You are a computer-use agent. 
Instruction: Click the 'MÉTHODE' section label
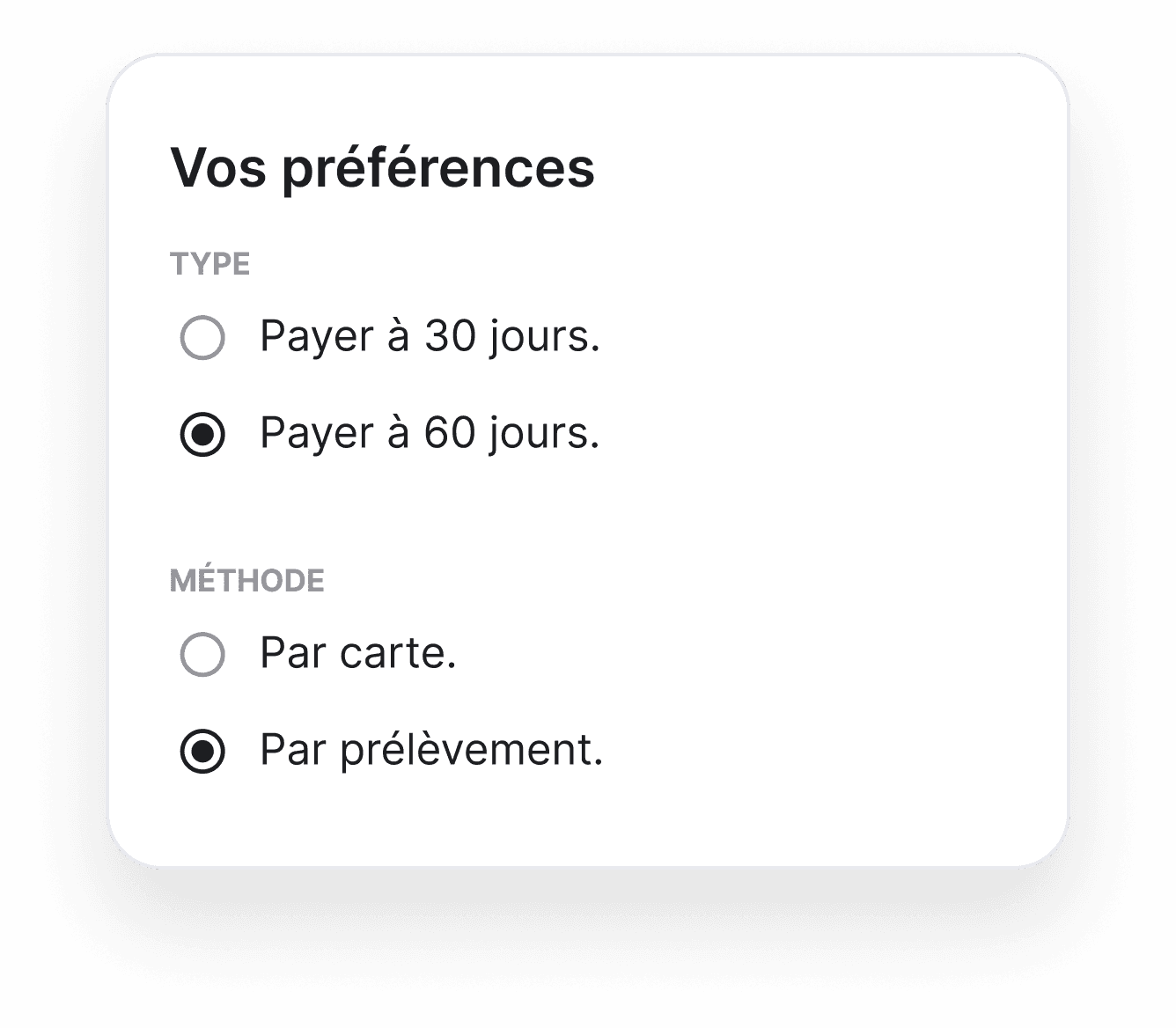click(x=247, y=580)
